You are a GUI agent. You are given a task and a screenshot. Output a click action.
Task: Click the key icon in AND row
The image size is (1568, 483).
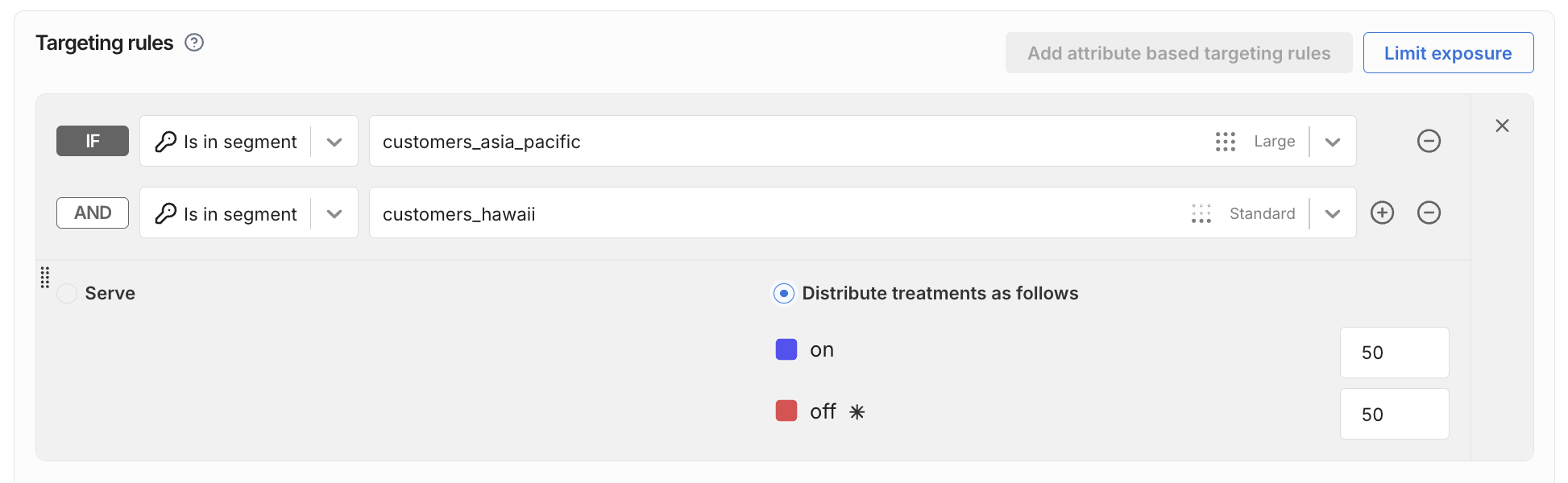click(x=166, y=213)
